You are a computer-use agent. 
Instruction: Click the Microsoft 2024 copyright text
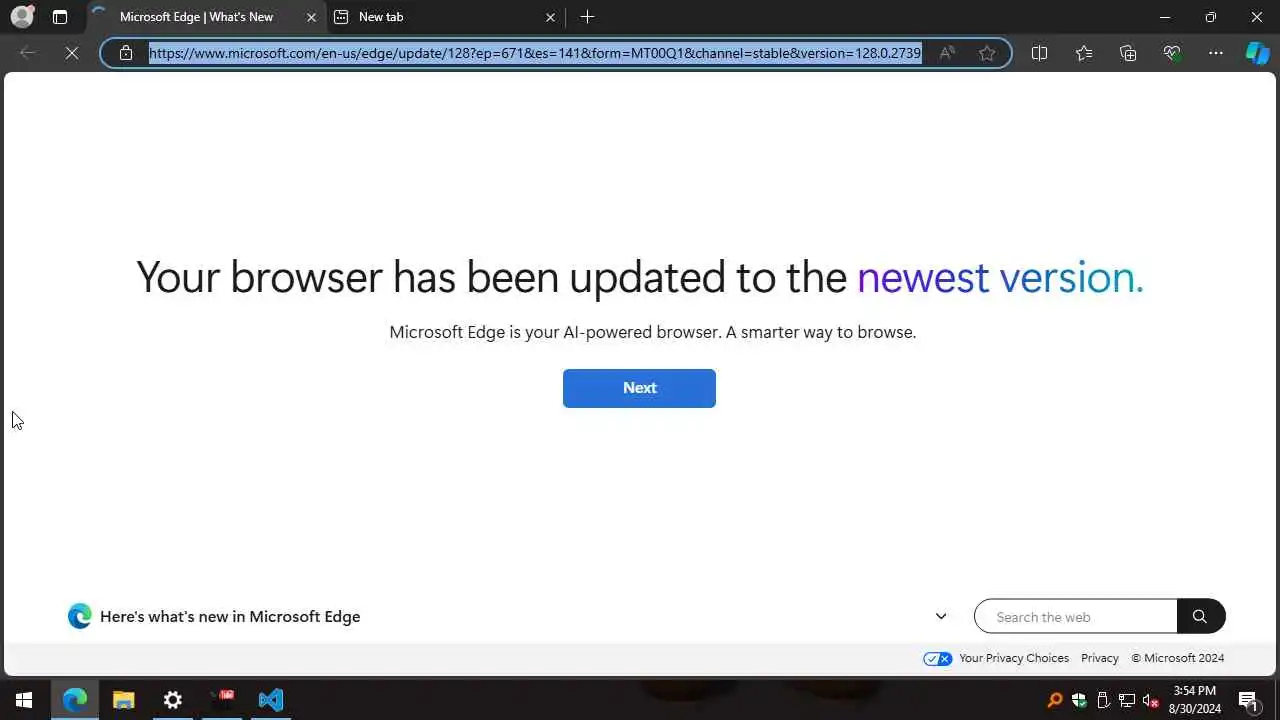point(1178,658)
